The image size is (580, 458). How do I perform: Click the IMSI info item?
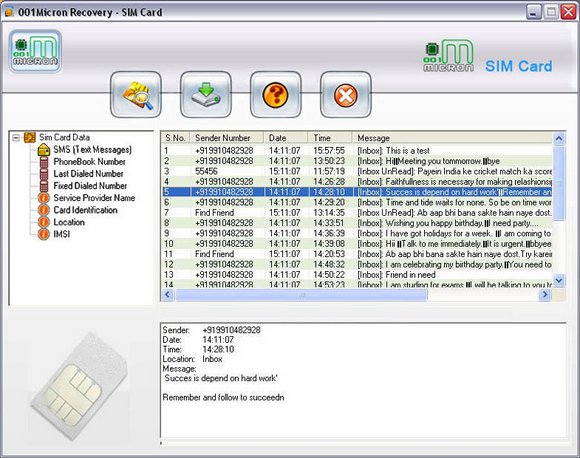[x=61, y=234]
